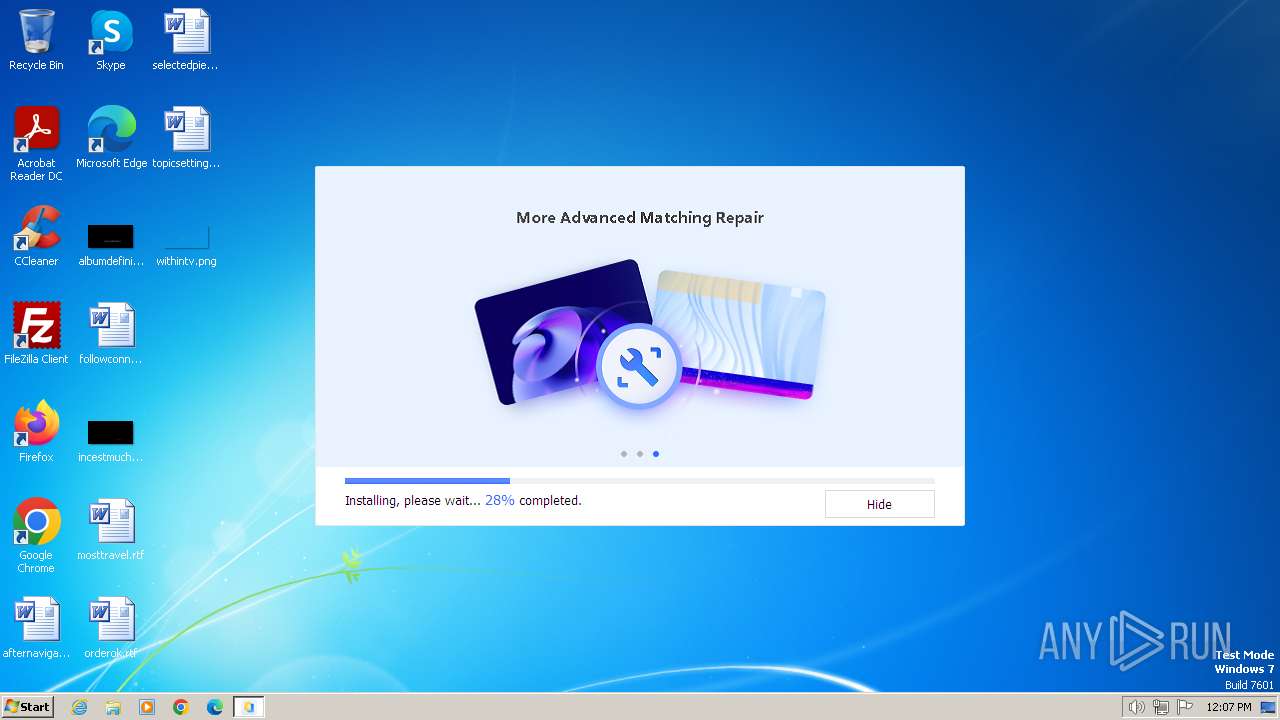Image resolution: width=1280 pixels, height=720 pixels.
Task: Select the selectedpie Word document icon
Action: pos(186,41)
